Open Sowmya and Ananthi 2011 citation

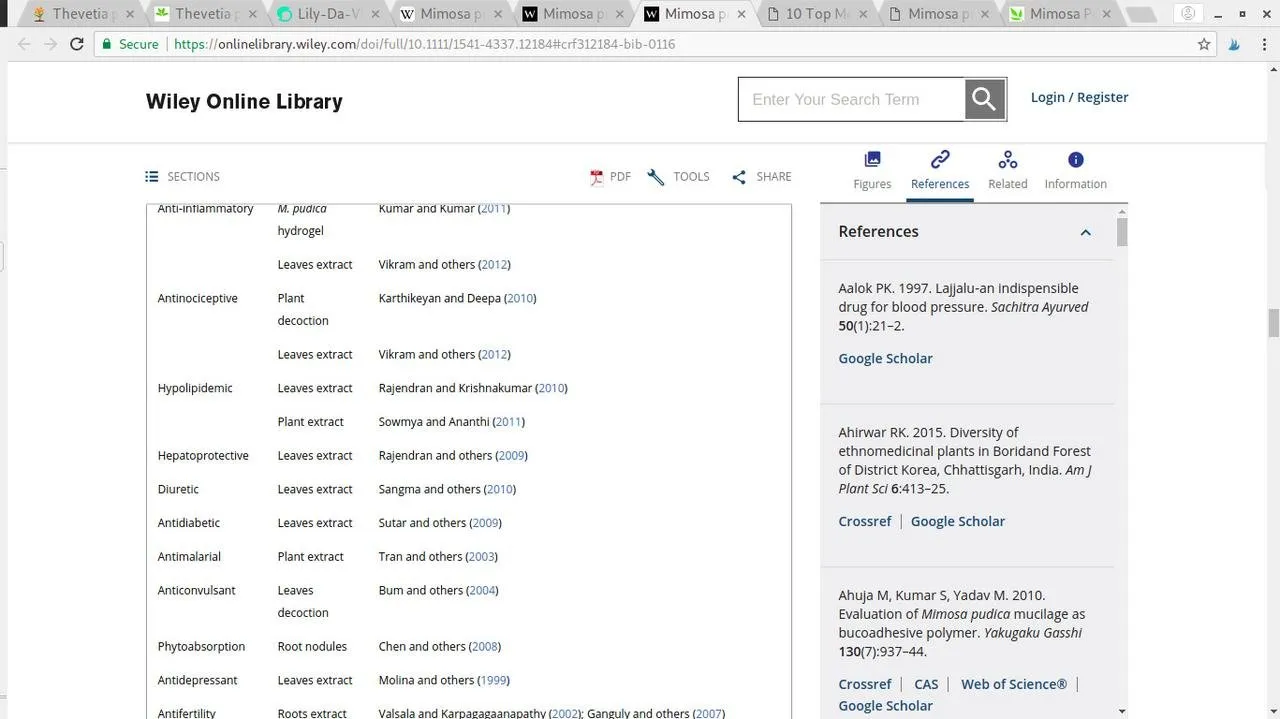[x=508, y=422]
